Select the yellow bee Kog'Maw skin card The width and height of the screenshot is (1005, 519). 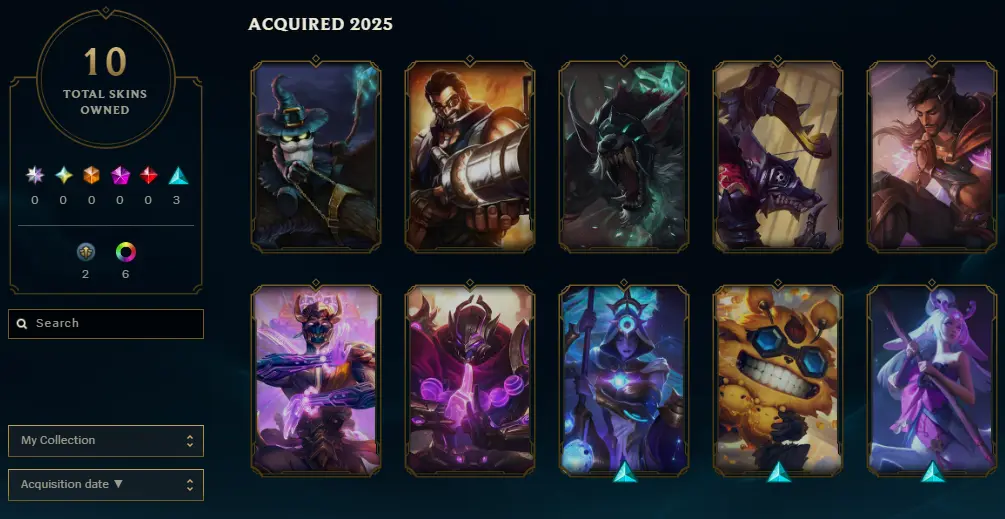[x=777, y=380]
